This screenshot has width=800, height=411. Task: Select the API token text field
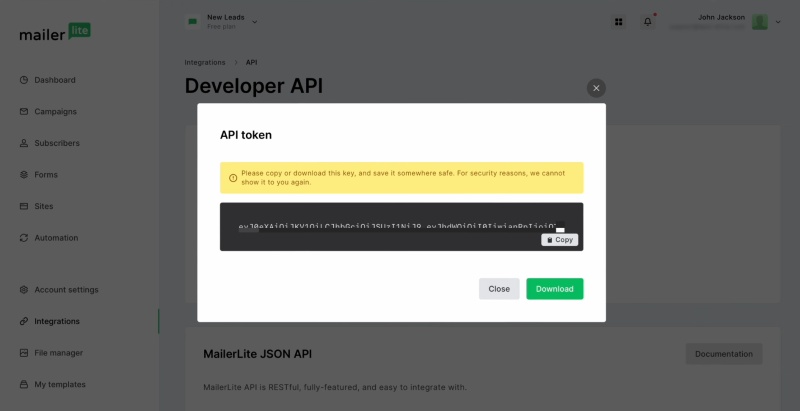(402, 227)
